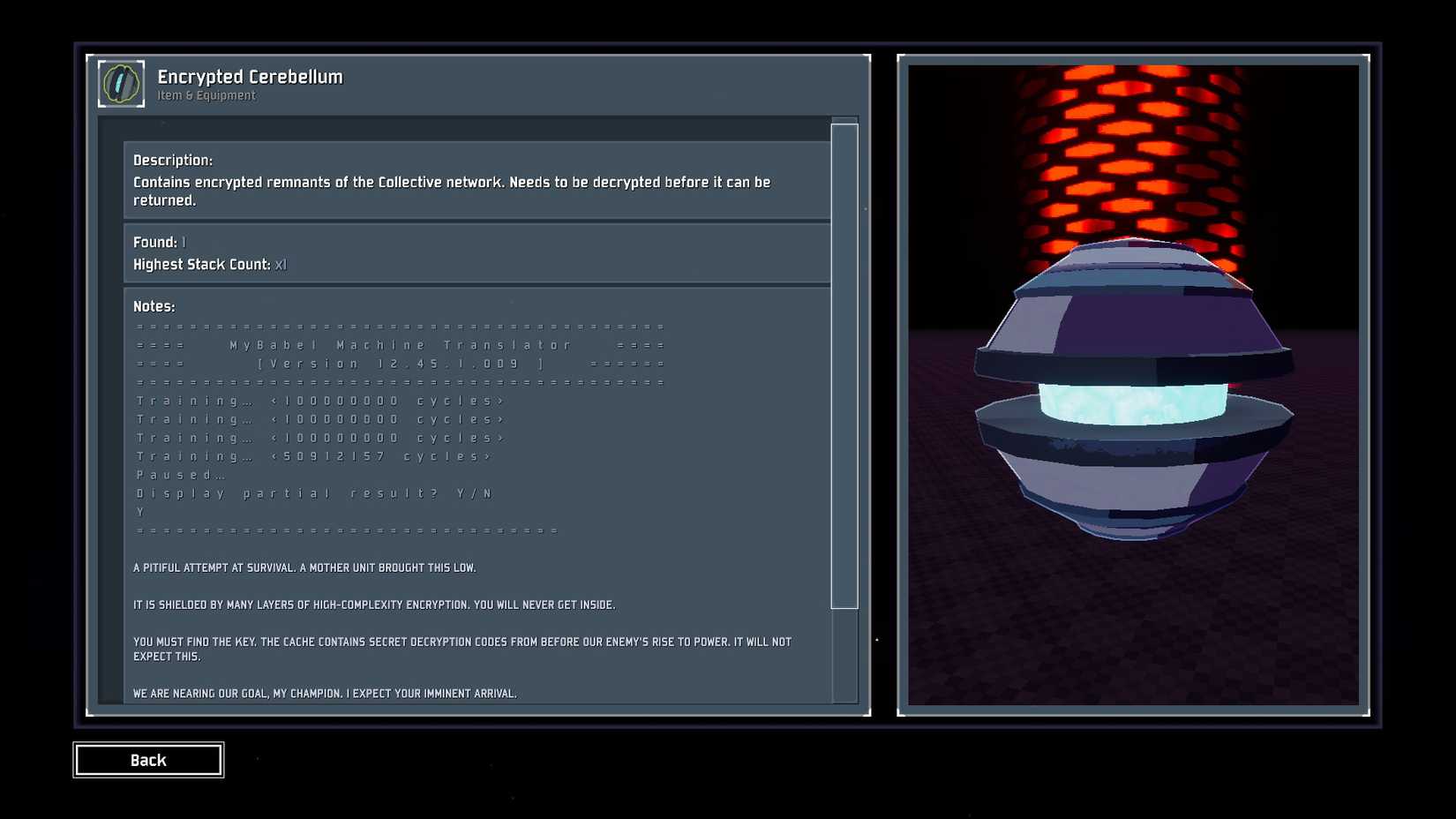Click the "Found" stat line

click(160, 242)
